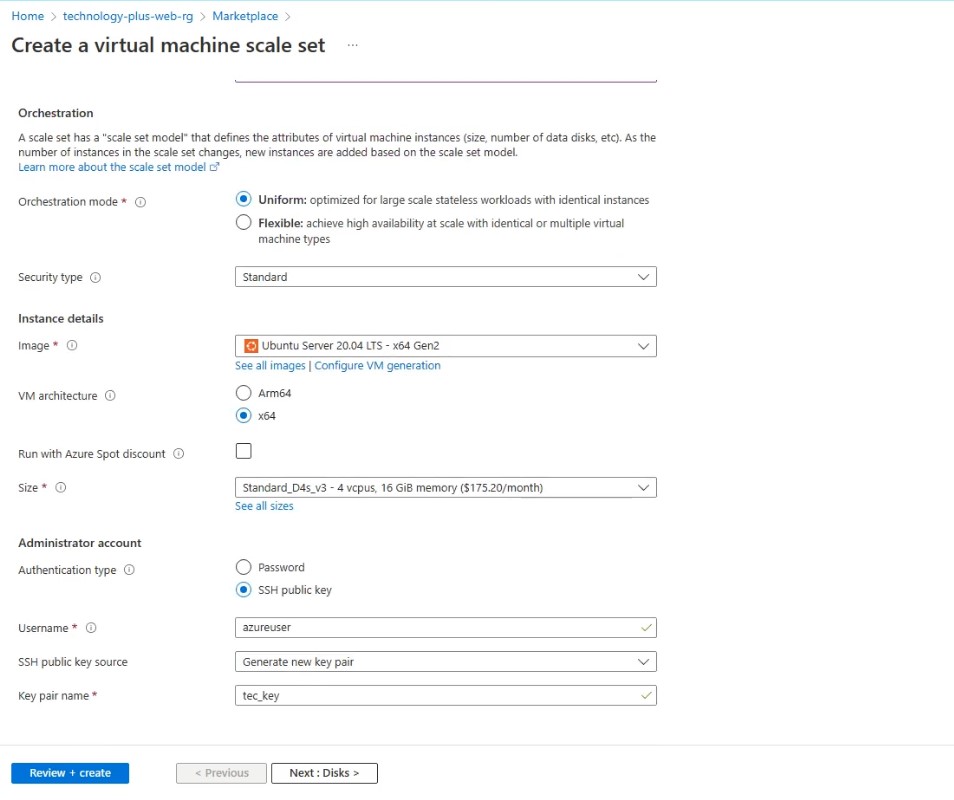Navigate to Home in the breadcrumb
The image size is (954, 800).
point(27,16)
